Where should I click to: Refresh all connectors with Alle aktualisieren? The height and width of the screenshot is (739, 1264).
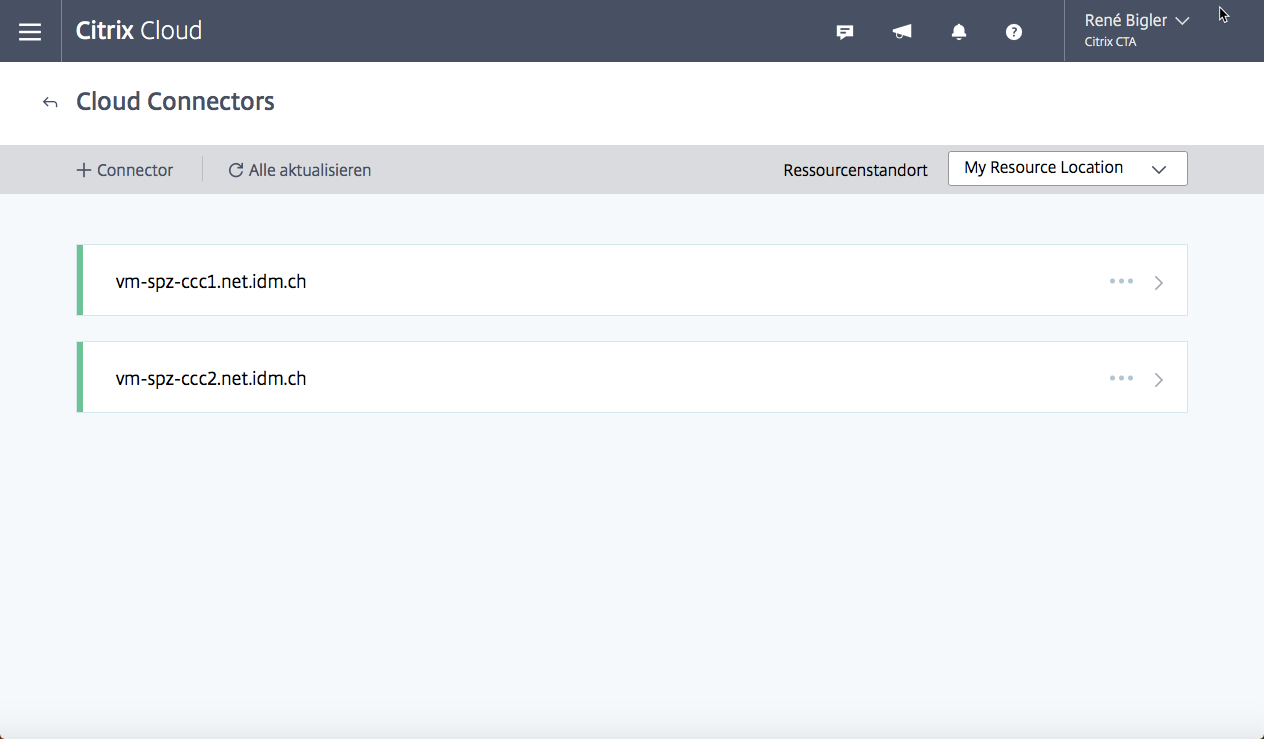click(x=299, y=170)
